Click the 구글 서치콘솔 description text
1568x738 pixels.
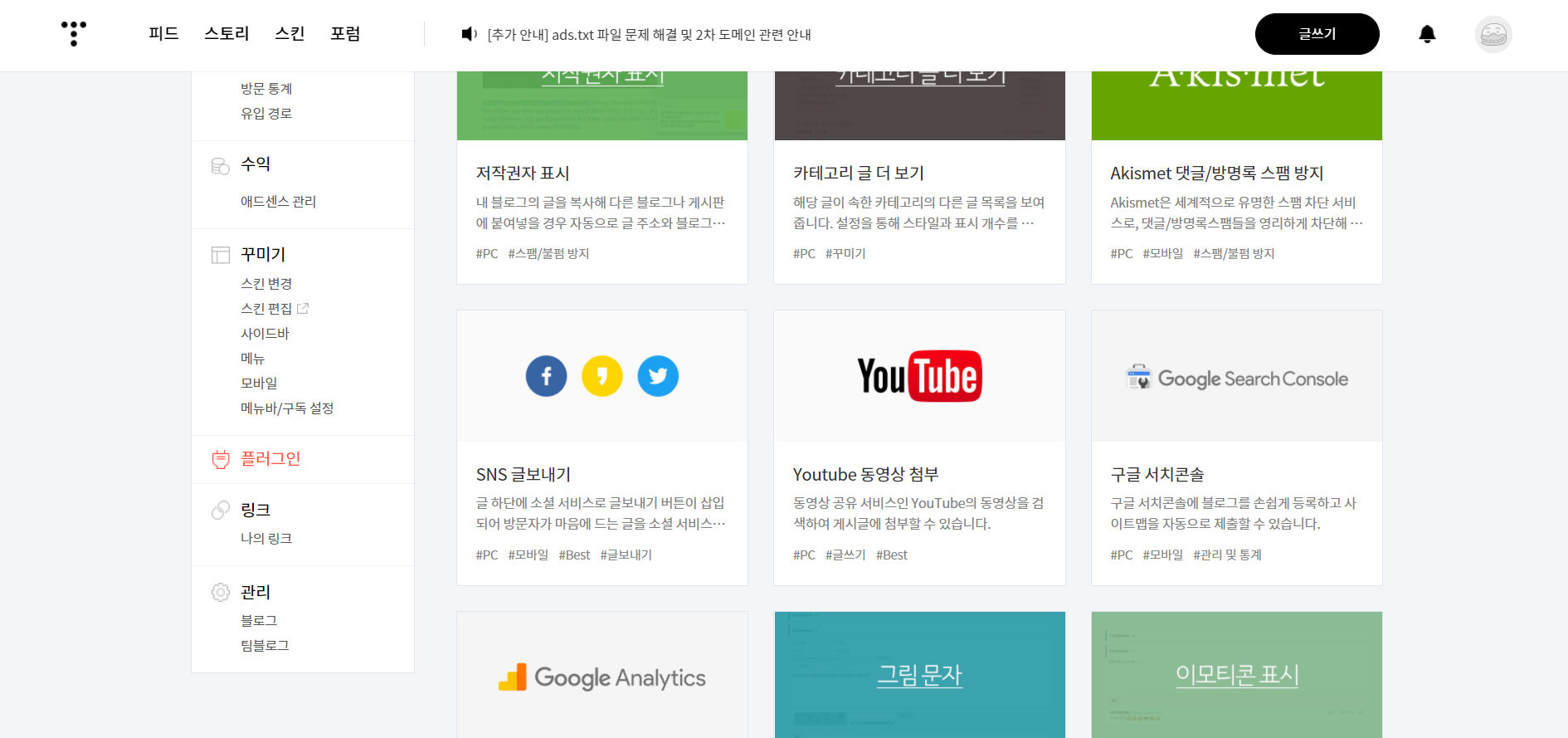point(1233,513)
